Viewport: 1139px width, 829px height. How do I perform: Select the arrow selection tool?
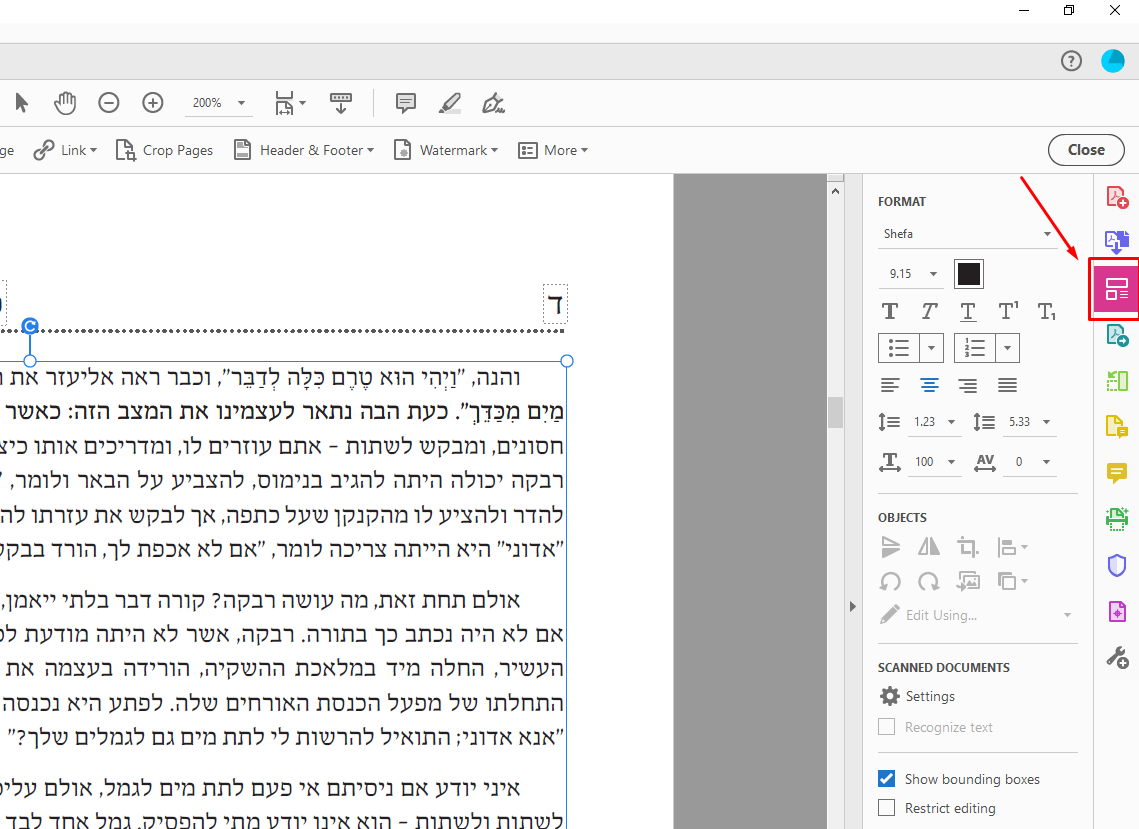21,103
